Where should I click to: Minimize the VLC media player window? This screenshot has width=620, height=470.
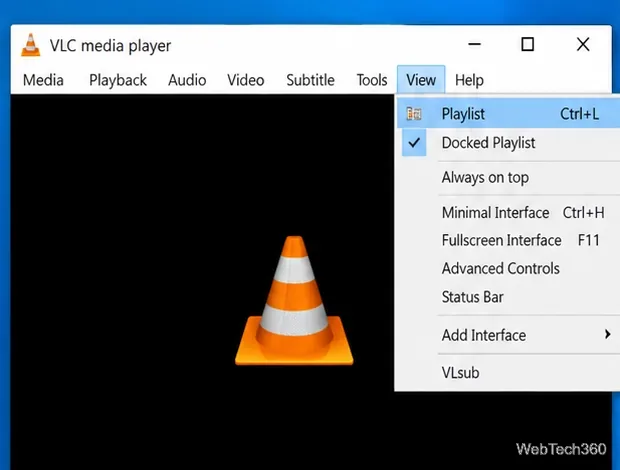click(x=474, y=44)
